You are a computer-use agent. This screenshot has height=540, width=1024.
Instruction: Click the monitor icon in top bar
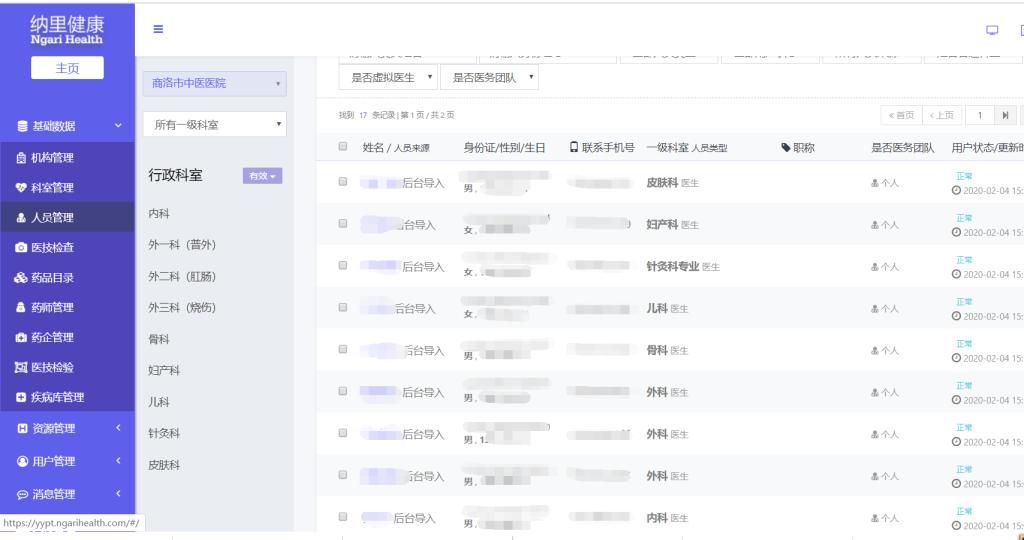point(992,30)
